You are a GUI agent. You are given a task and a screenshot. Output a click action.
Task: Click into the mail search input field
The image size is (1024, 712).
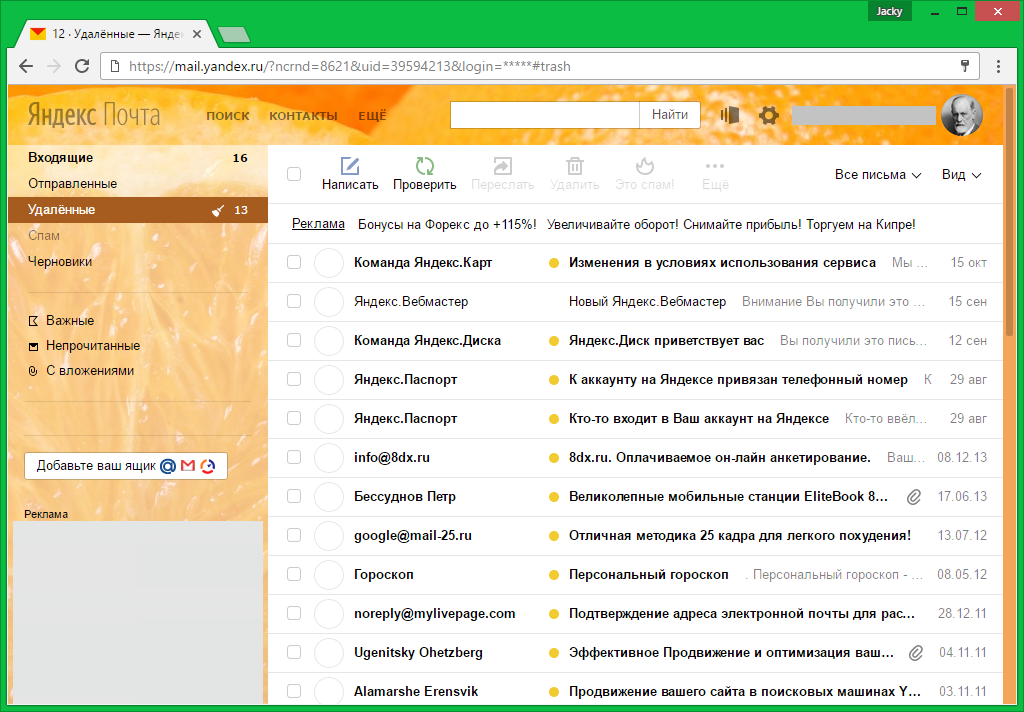click(545, 115)
